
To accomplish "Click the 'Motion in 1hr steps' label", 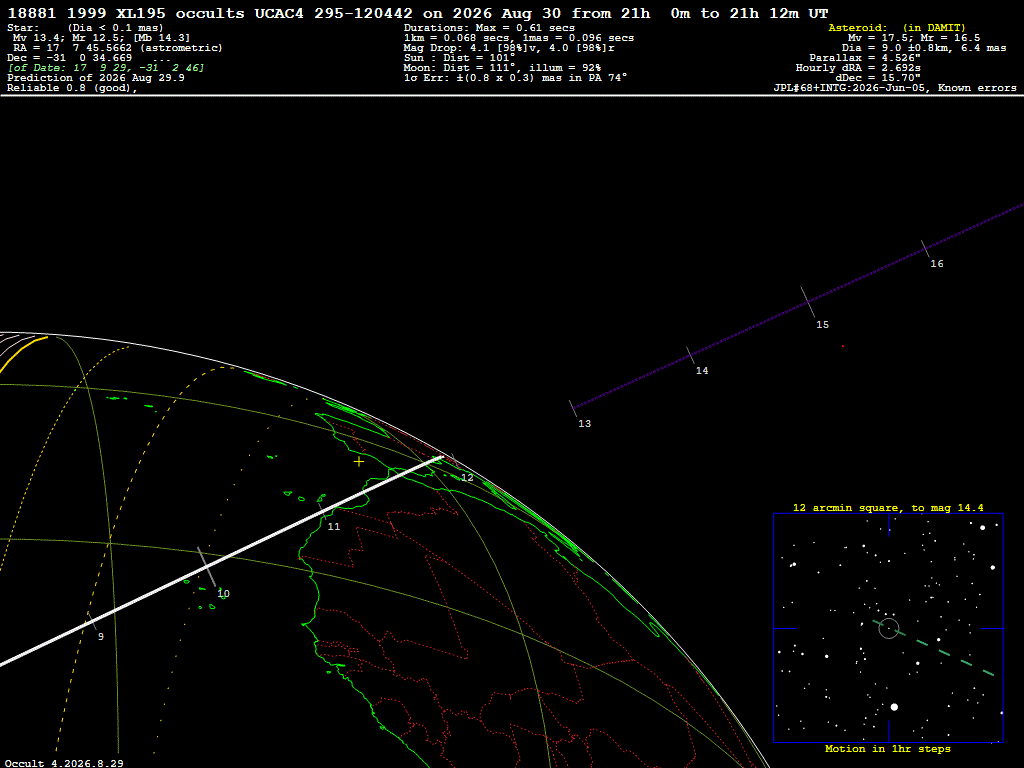I will pos(888,748).
